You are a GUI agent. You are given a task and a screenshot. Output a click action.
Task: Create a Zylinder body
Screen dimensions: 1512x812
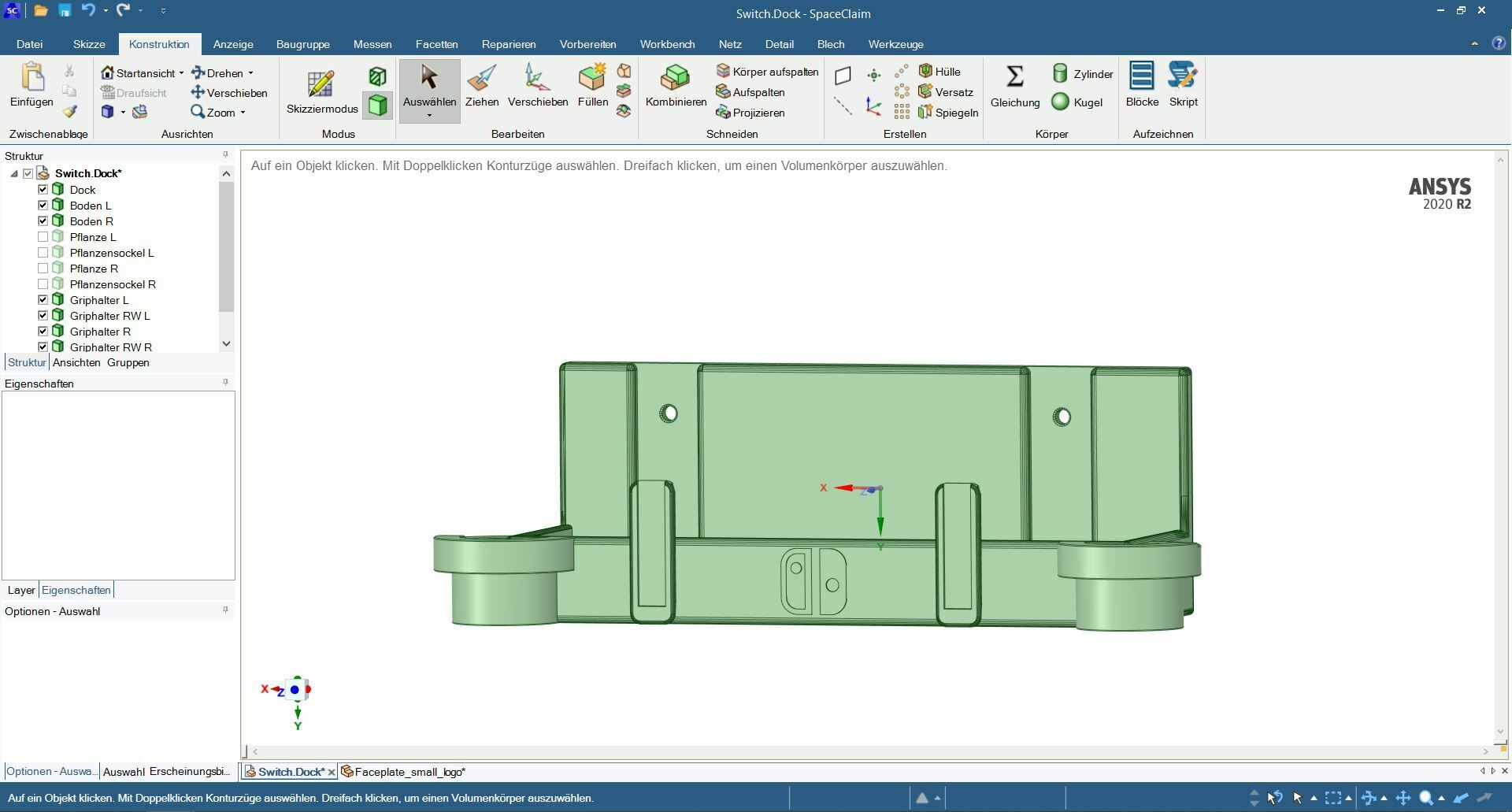1083,74
